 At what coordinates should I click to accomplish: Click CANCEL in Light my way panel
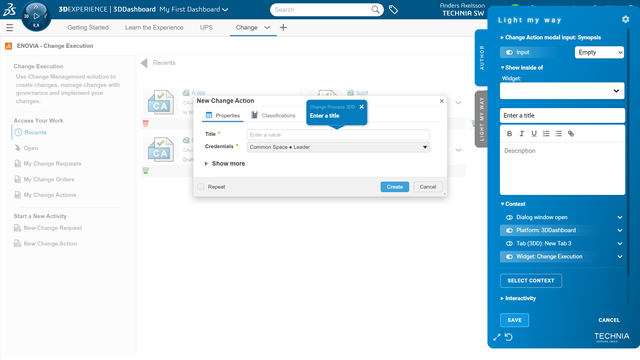click(609, 320)
